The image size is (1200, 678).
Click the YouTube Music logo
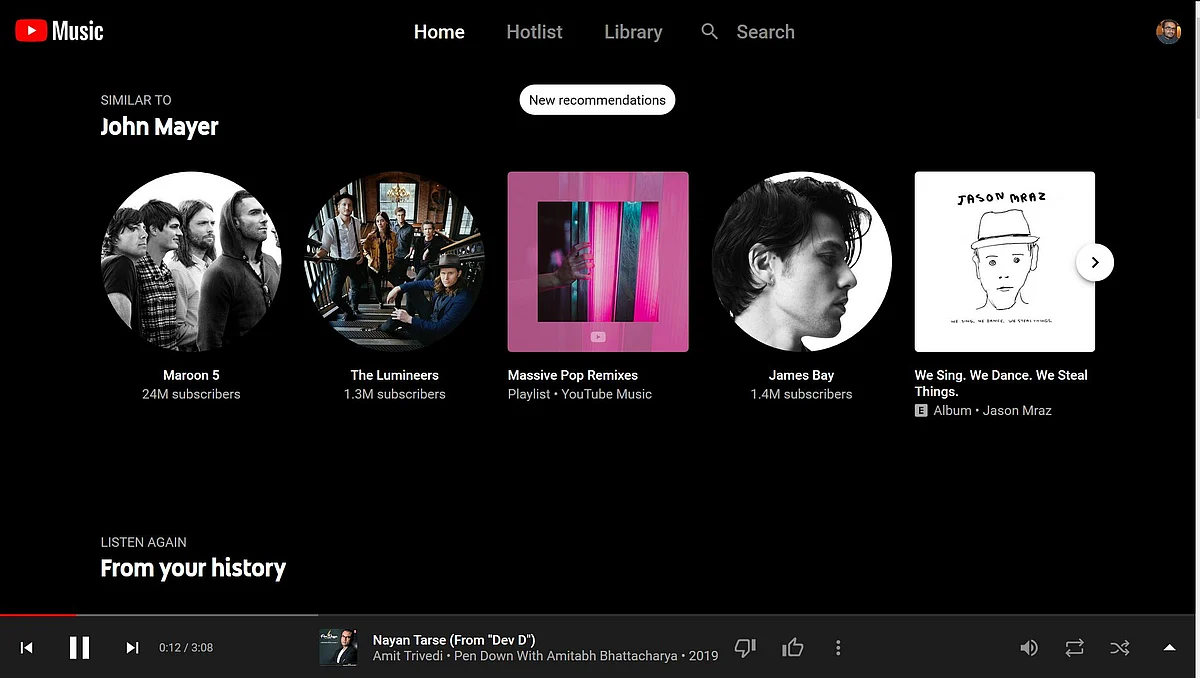[59, 31]
